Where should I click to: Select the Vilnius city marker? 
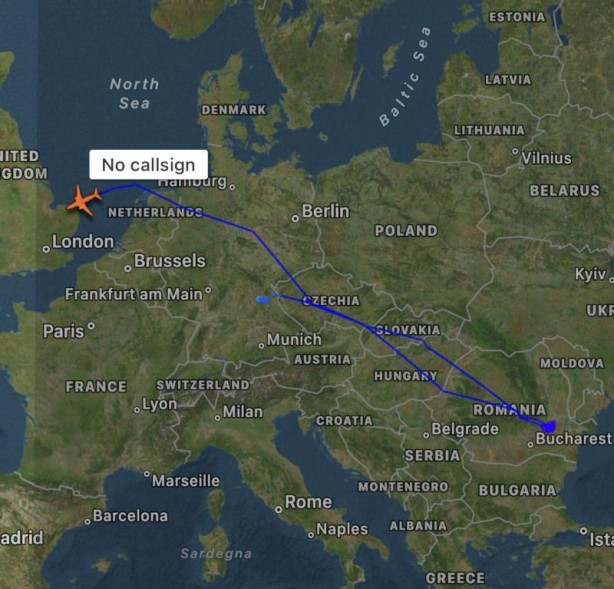515,151
